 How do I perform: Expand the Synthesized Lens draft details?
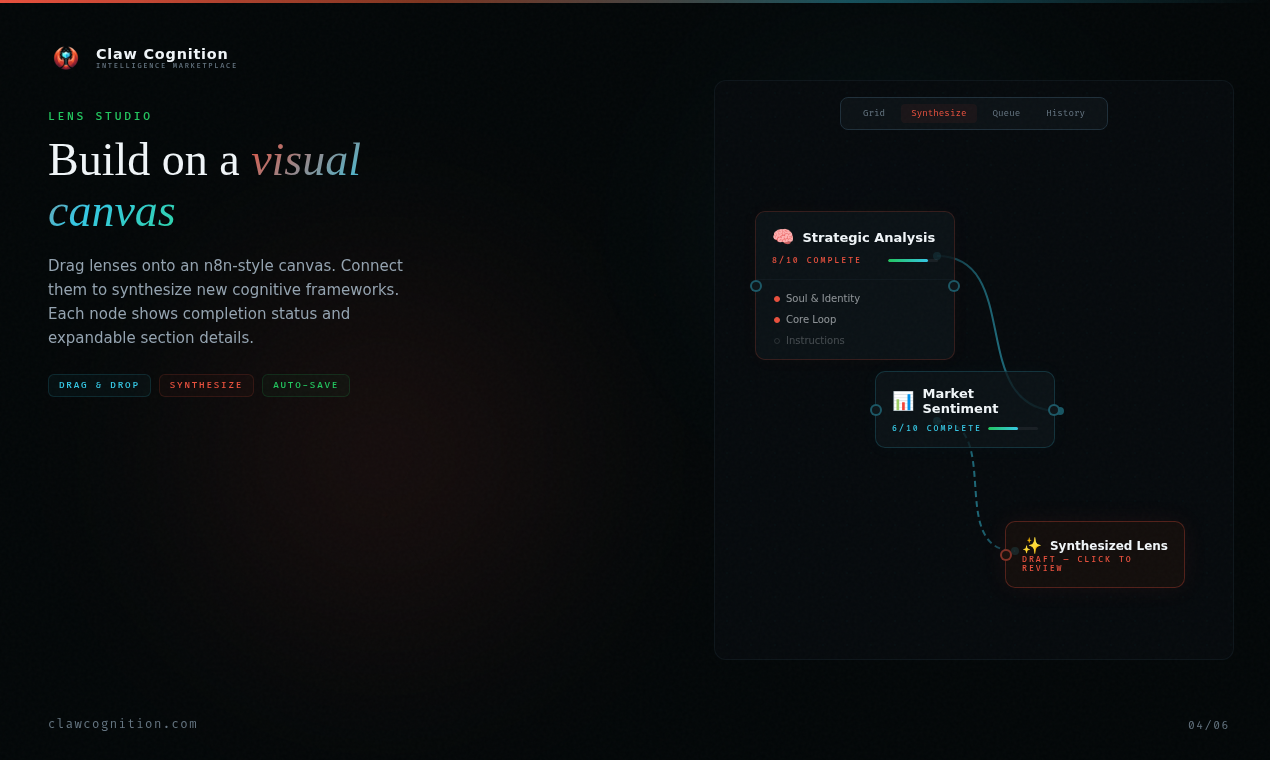tap(1095, 554)
